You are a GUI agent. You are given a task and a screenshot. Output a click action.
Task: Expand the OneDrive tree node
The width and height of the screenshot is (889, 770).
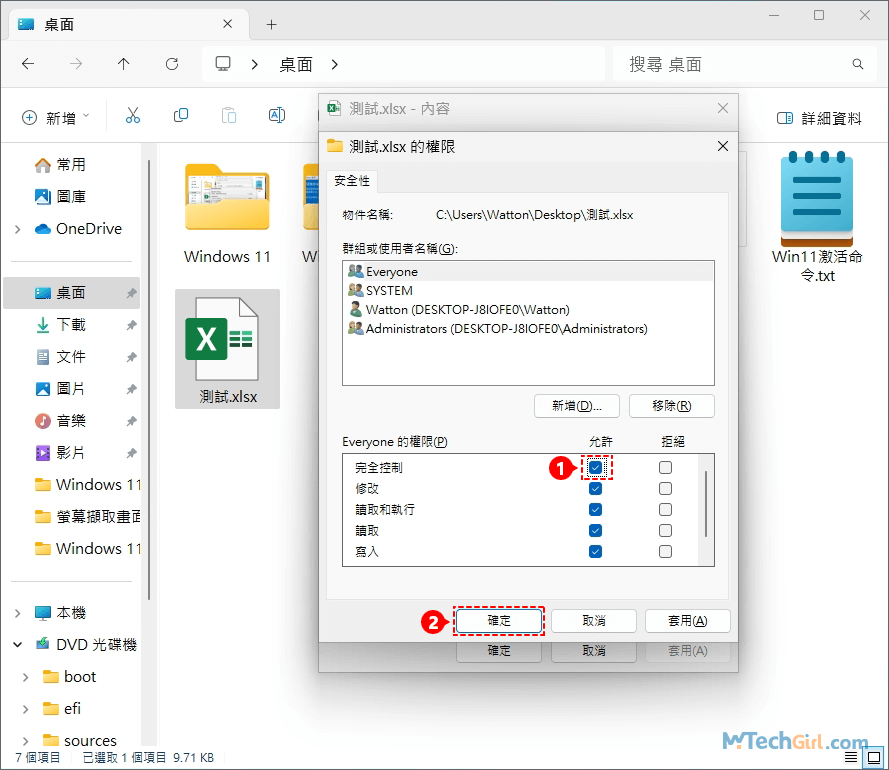[18, 229]
